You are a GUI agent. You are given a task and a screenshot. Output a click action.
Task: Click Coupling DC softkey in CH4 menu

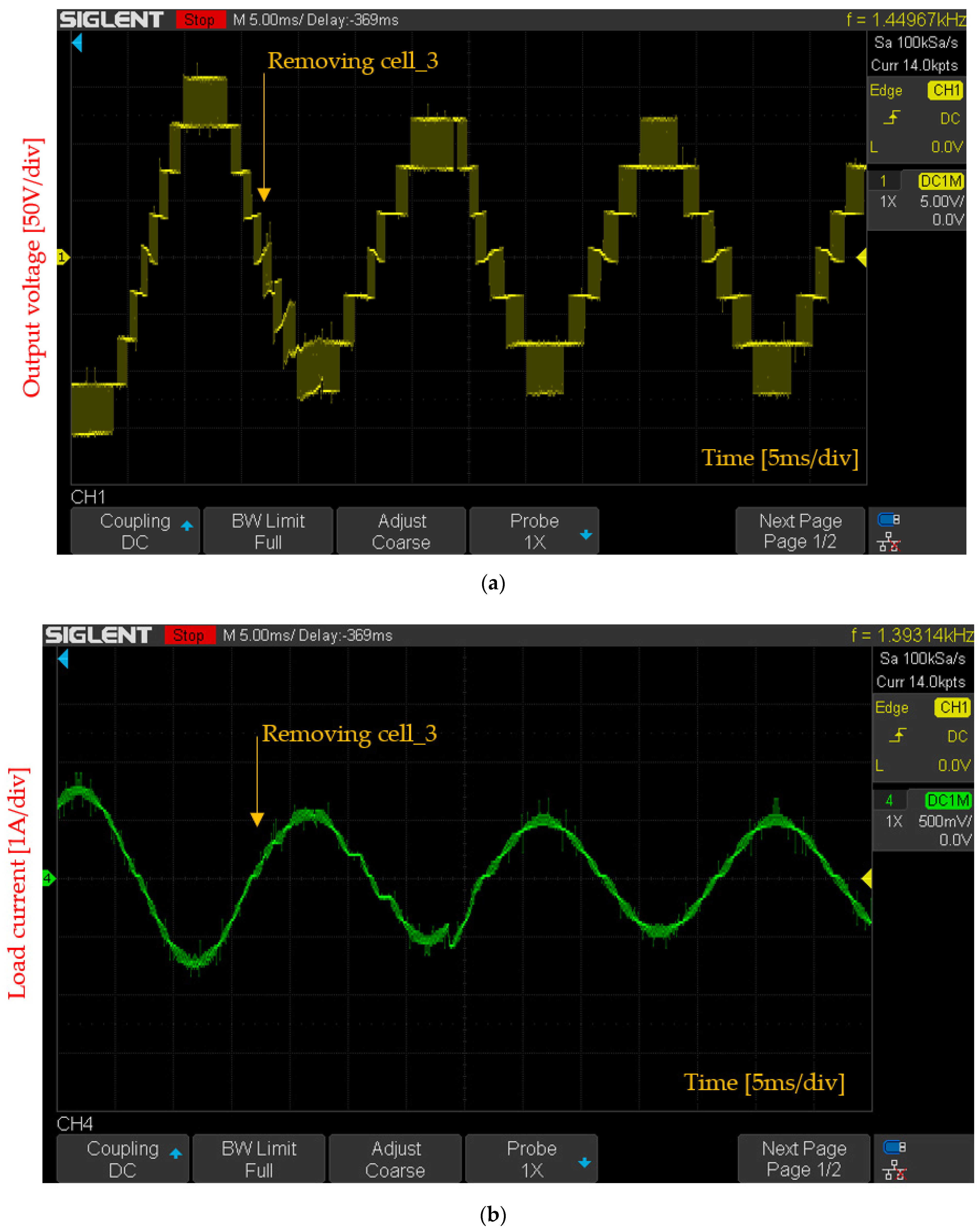point(122,1159)
